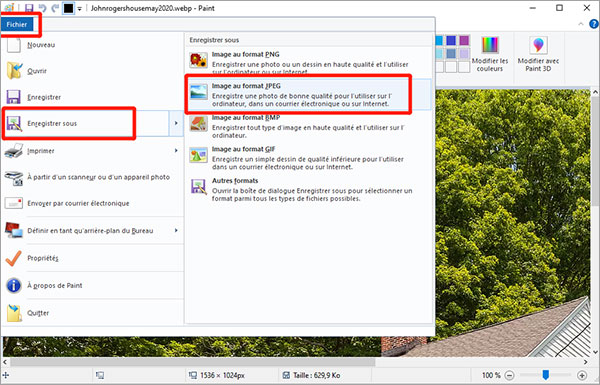Click the scanner or camera import icon
The image size is (600, 385).
click(x=14, y=178)
